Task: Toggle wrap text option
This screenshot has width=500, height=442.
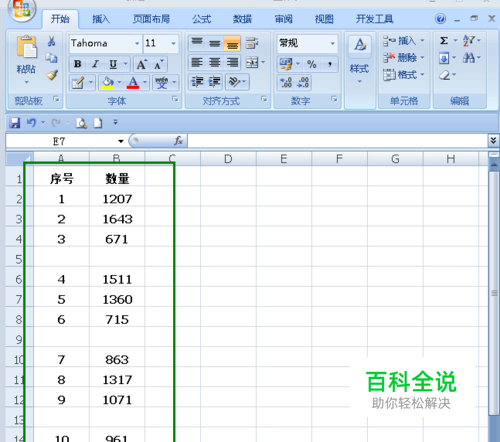Action: point(252,43)
